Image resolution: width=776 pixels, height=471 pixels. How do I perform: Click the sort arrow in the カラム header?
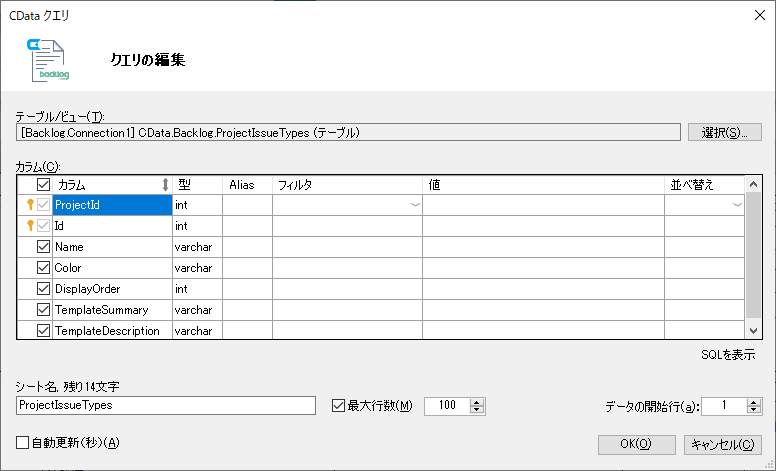pyautogui.click(x=165, y=185)
